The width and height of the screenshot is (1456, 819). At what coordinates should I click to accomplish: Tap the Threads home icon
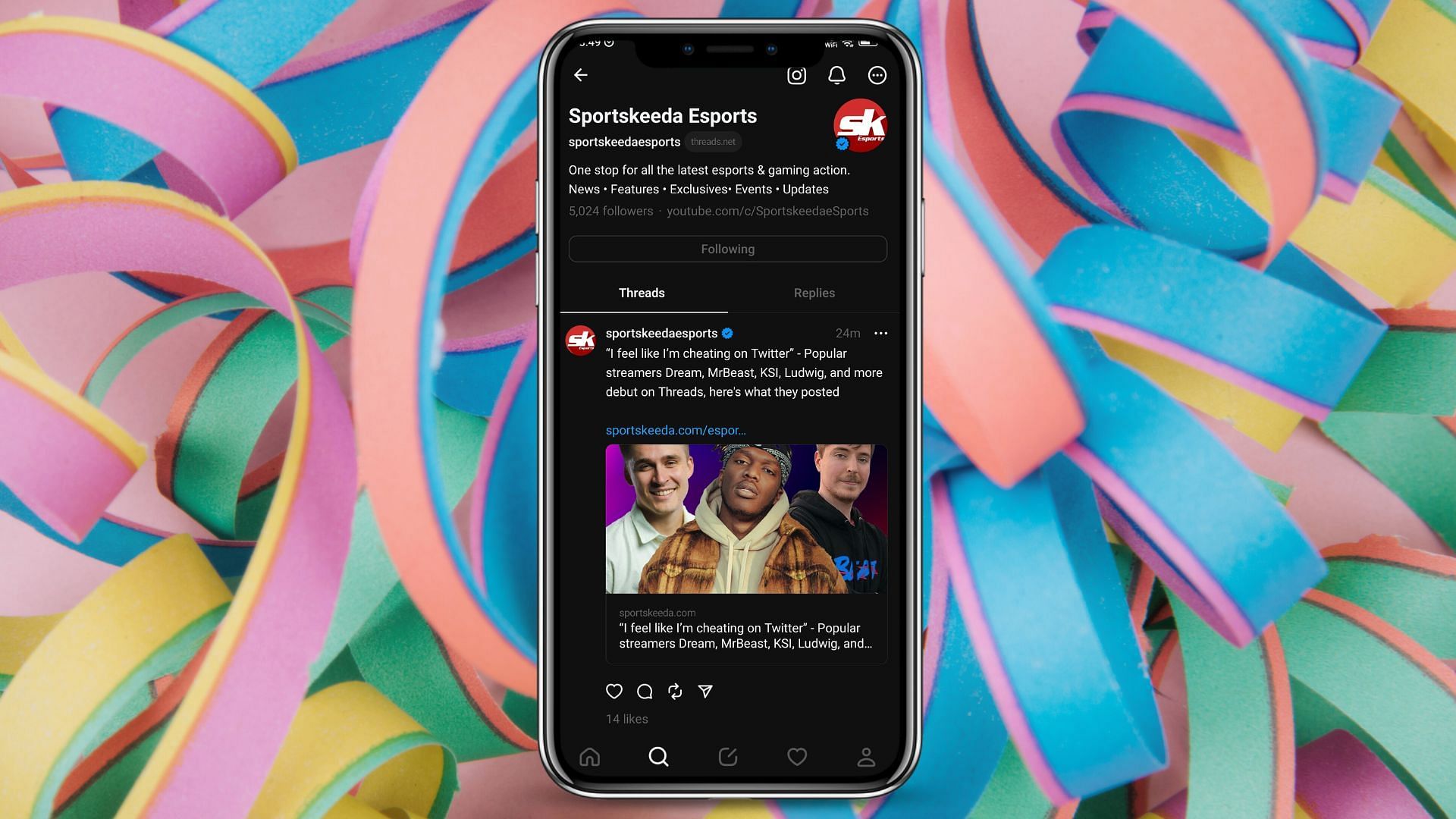point(590,756)
